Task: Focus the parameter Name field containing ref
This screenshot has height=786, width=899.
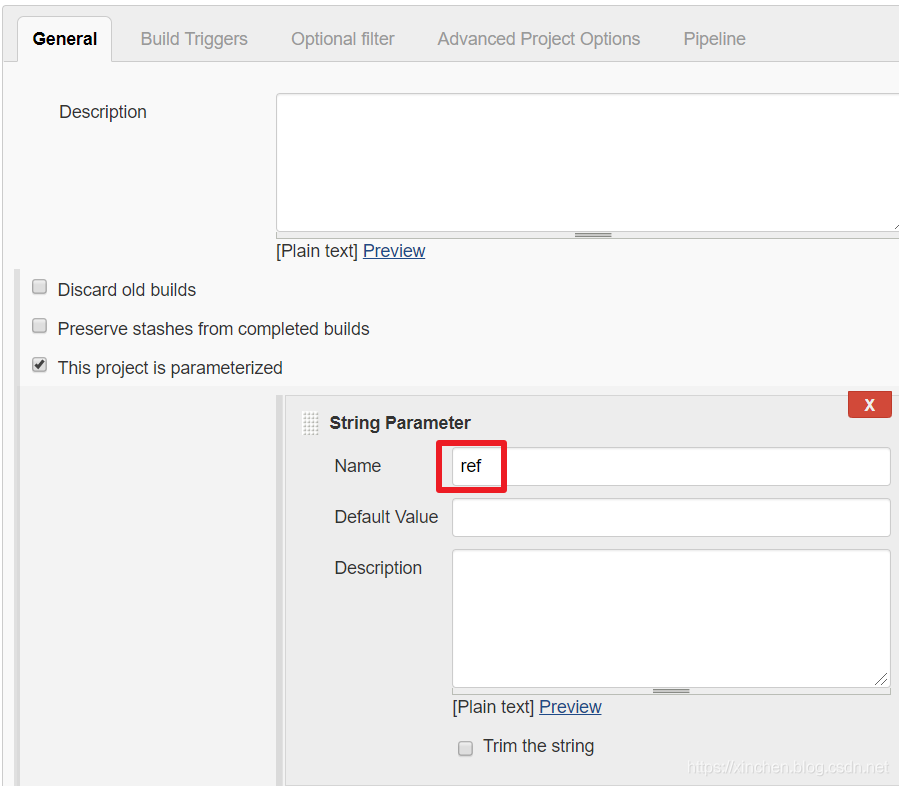Action: tap(671, 466)
